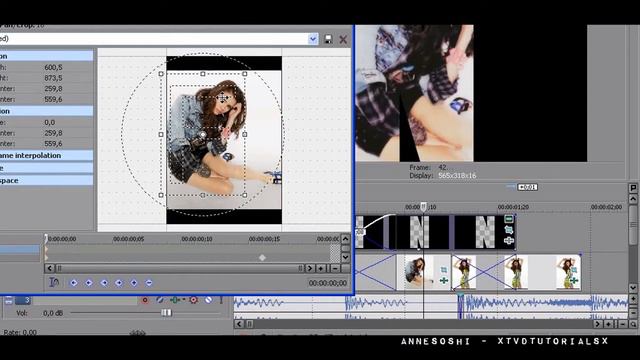
Task: Open automation settings on audio track 3
Action: pyautogui.click(x=193, y=300)
